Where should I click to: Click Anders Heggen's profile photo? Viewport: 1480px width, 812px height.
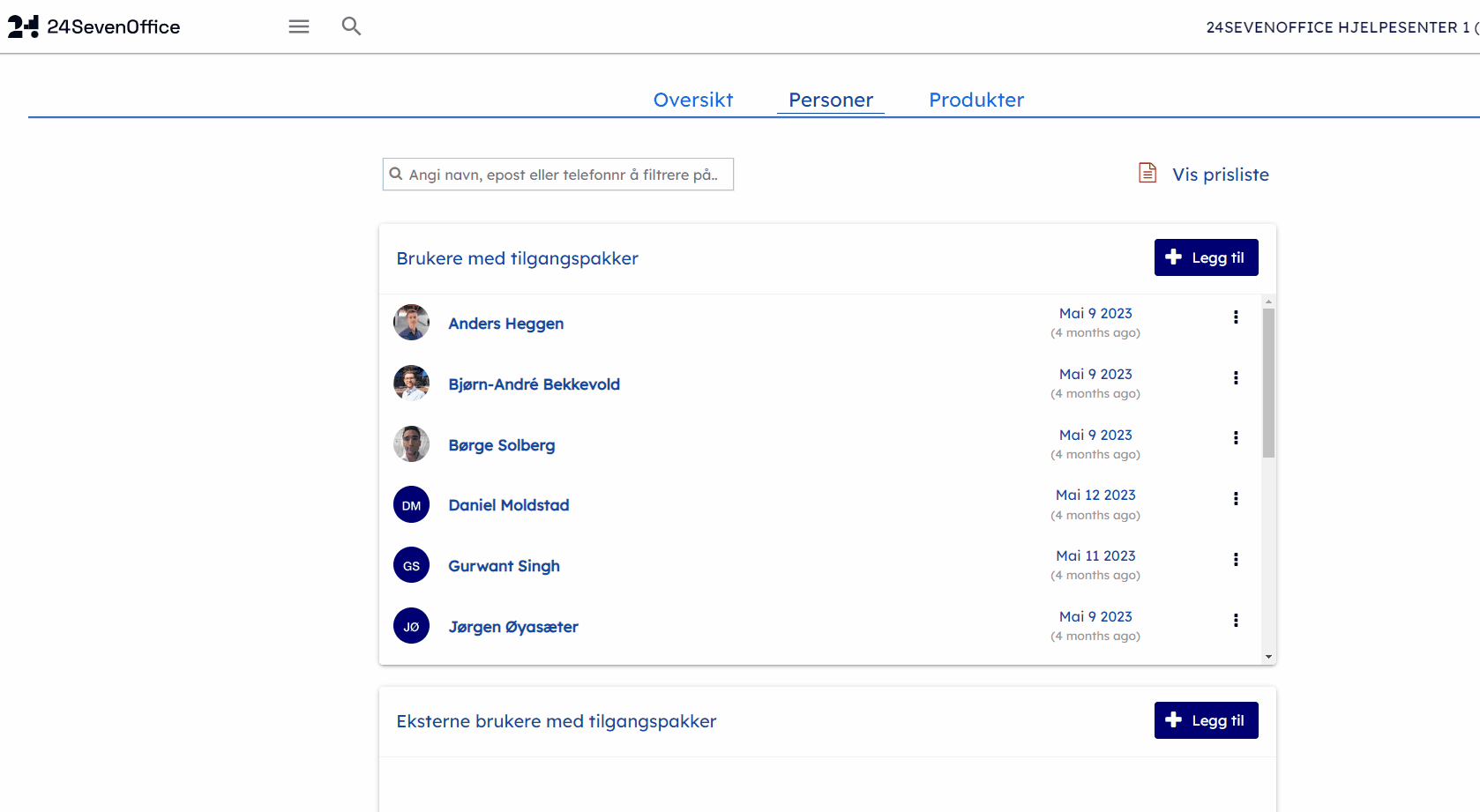click(411, 323)
